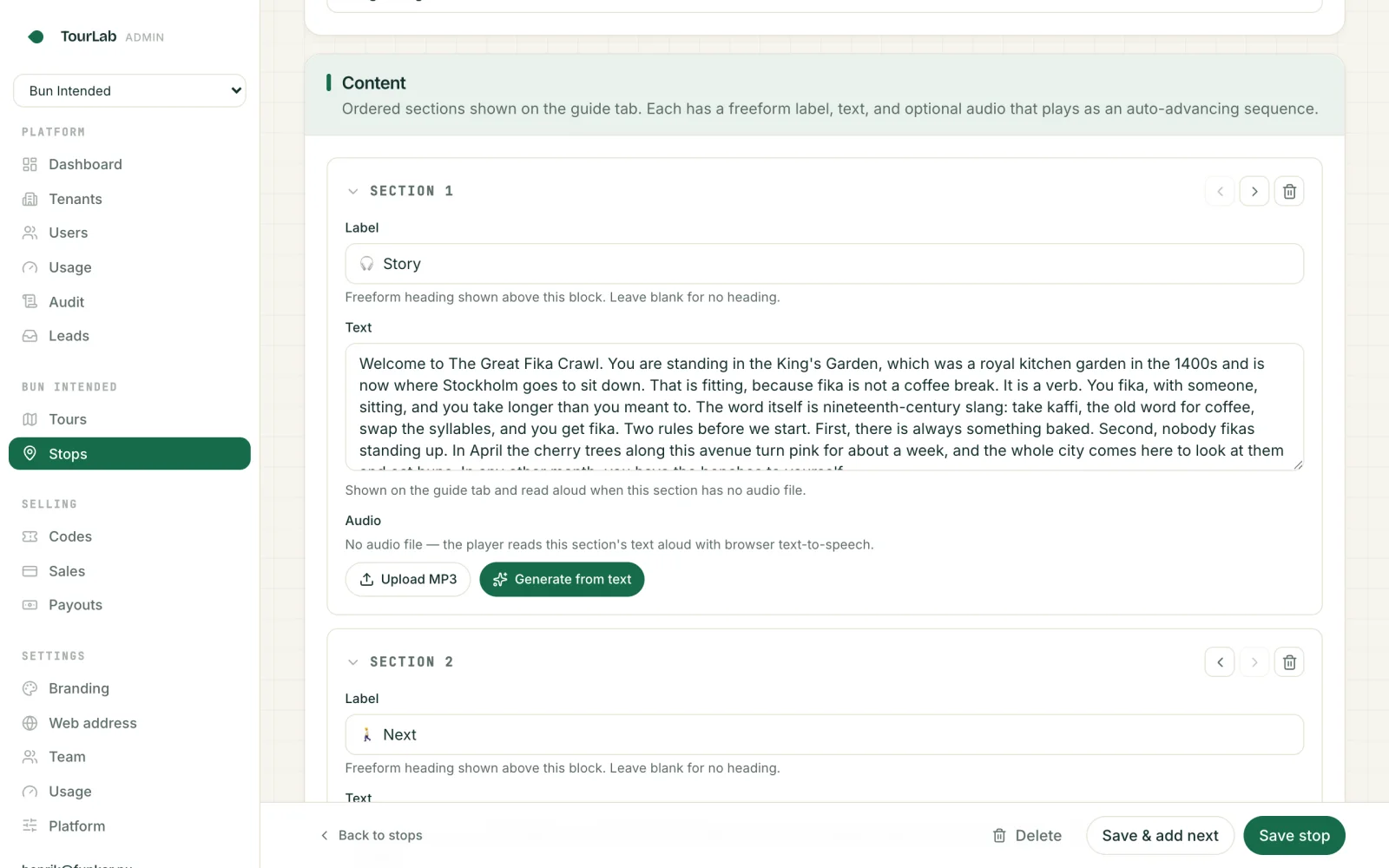Screen dimensions: 1389x868
Task: Click the settings Usage gauge icon
Action: point(30,792)
